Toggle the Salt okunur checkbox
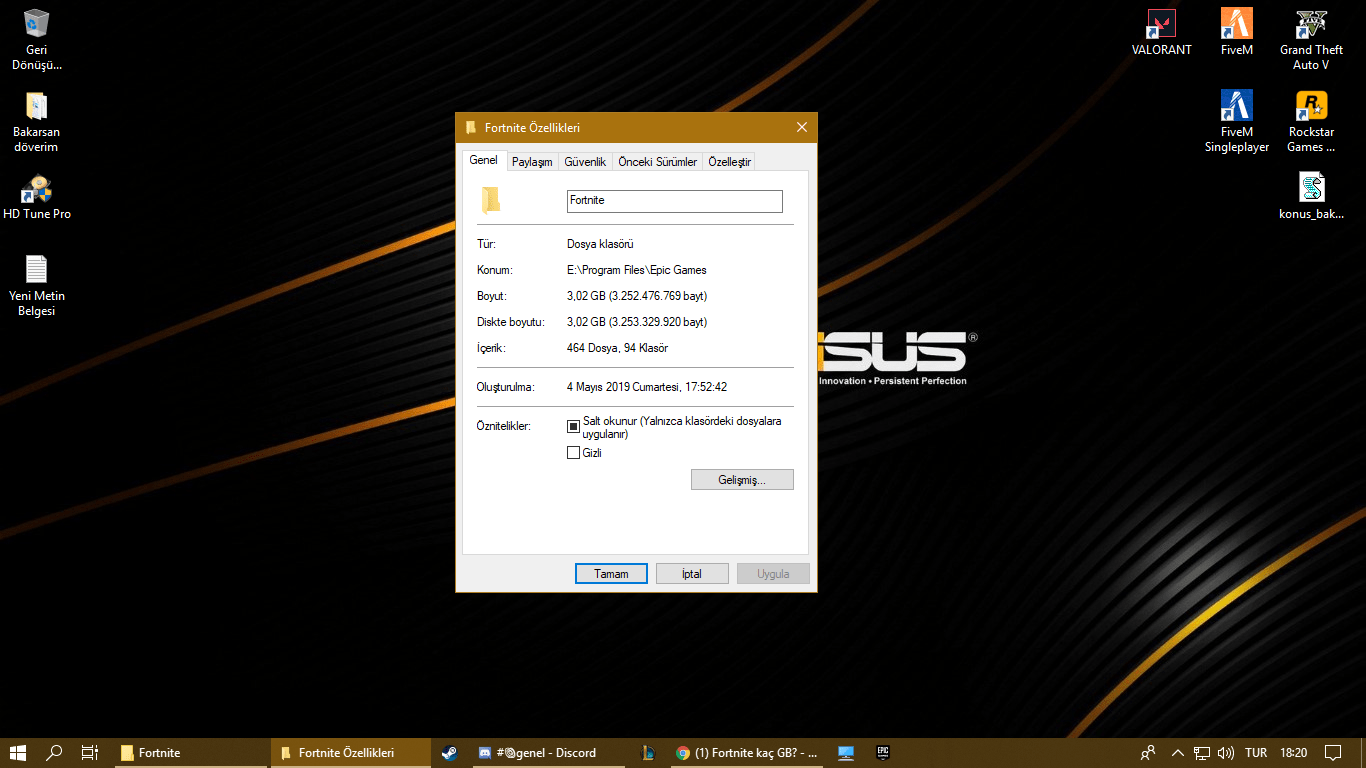Viewport: 1366px width, 768px height. pos(574,426)
